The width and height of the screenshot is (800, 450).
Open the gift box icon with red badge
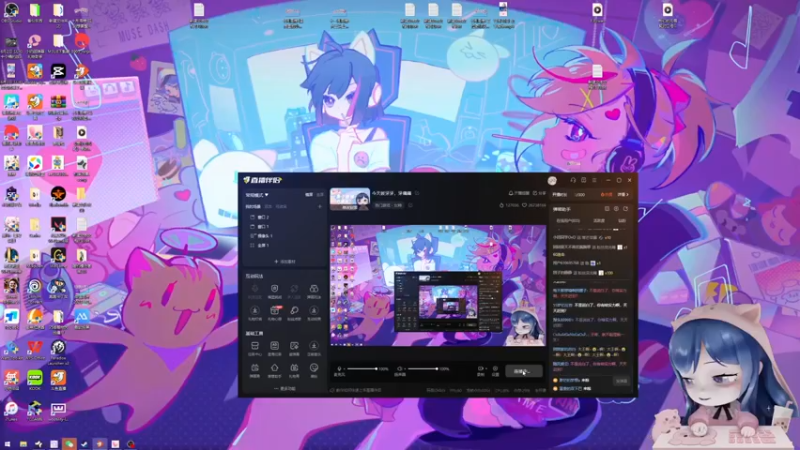[x=274, y=310]
